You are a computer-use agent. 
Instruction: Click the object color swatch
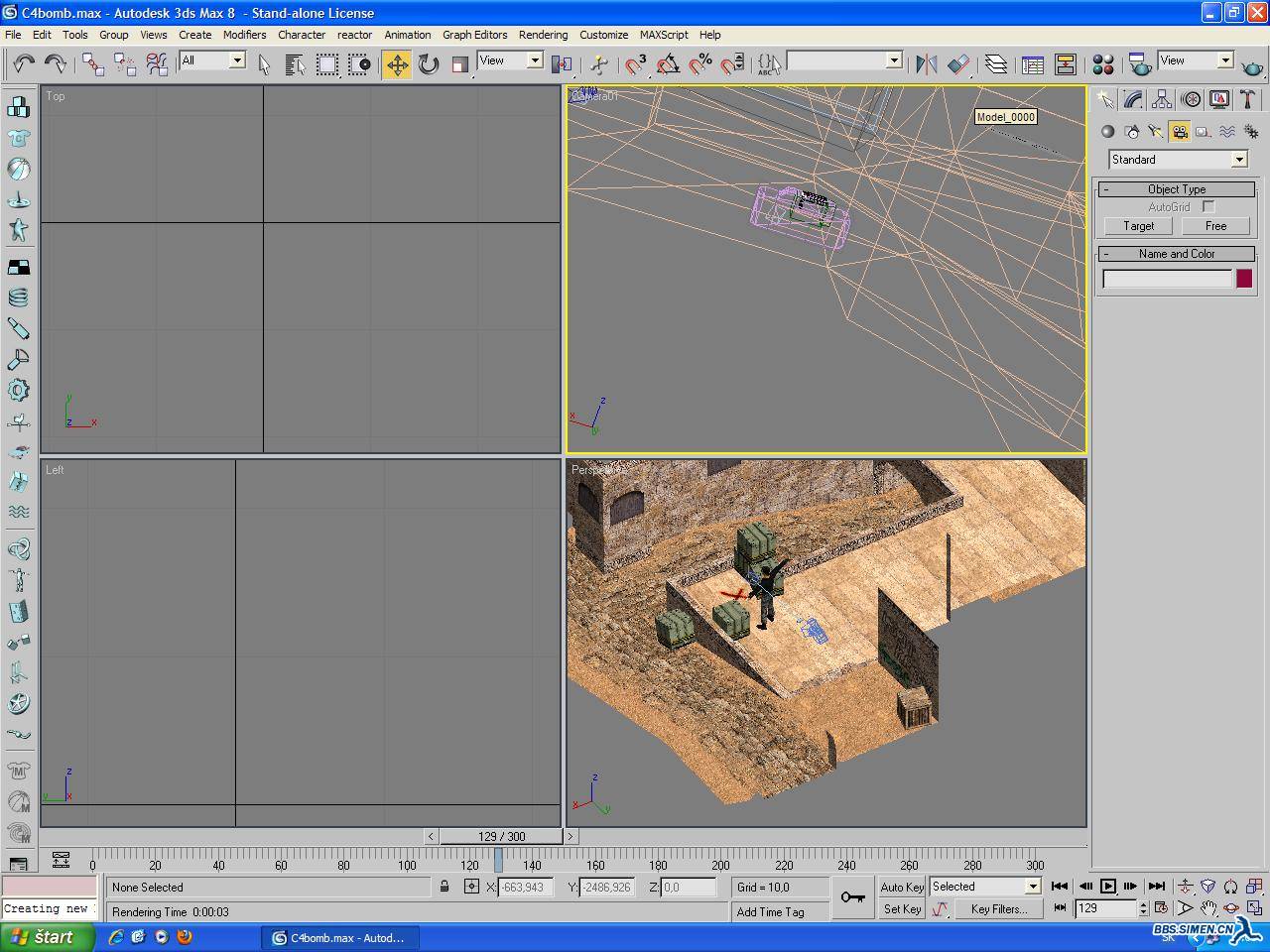pos(1243,279)
